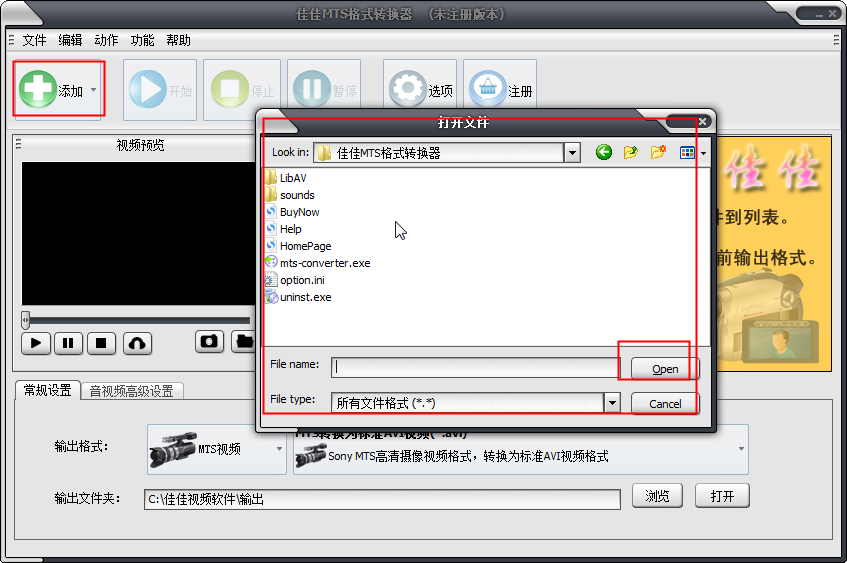Image resolution: width=847 pixels, height=563 pixels.
Task: Select mts-converter.exe in file list
Action: tap(318, 263)
